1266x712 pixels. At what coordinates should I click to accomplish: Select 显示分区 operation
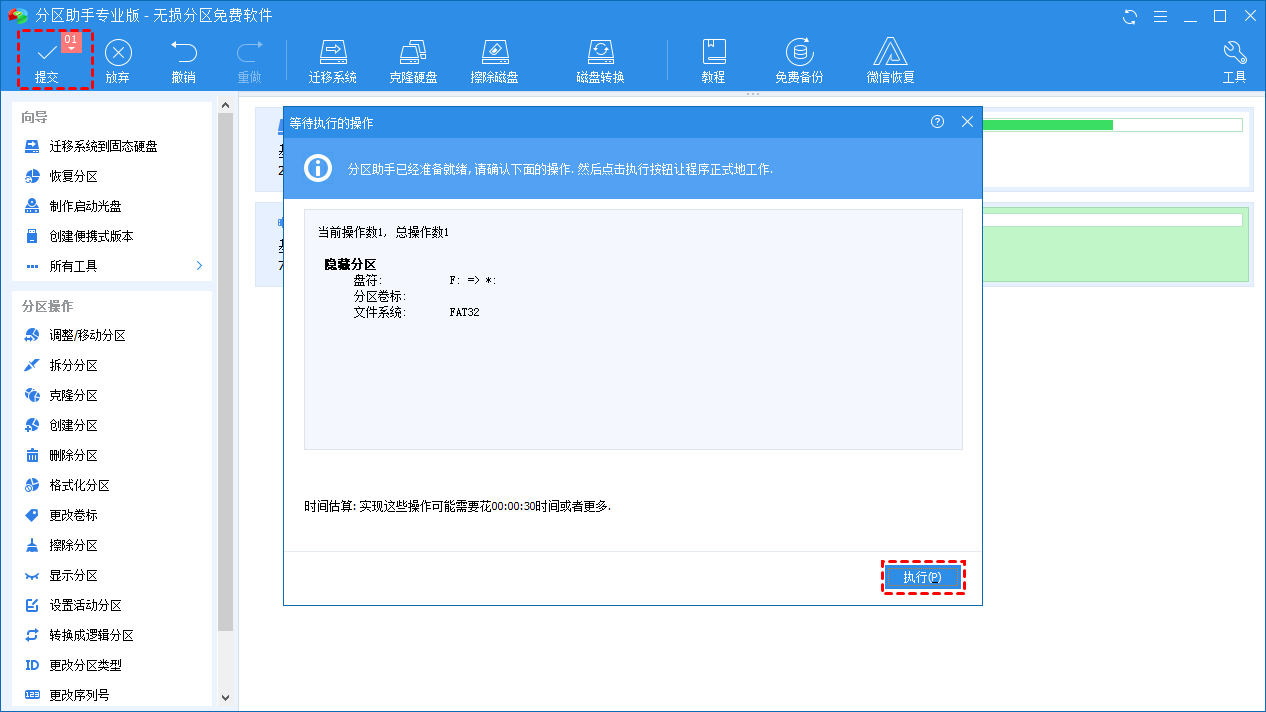(x=74, y=576)
